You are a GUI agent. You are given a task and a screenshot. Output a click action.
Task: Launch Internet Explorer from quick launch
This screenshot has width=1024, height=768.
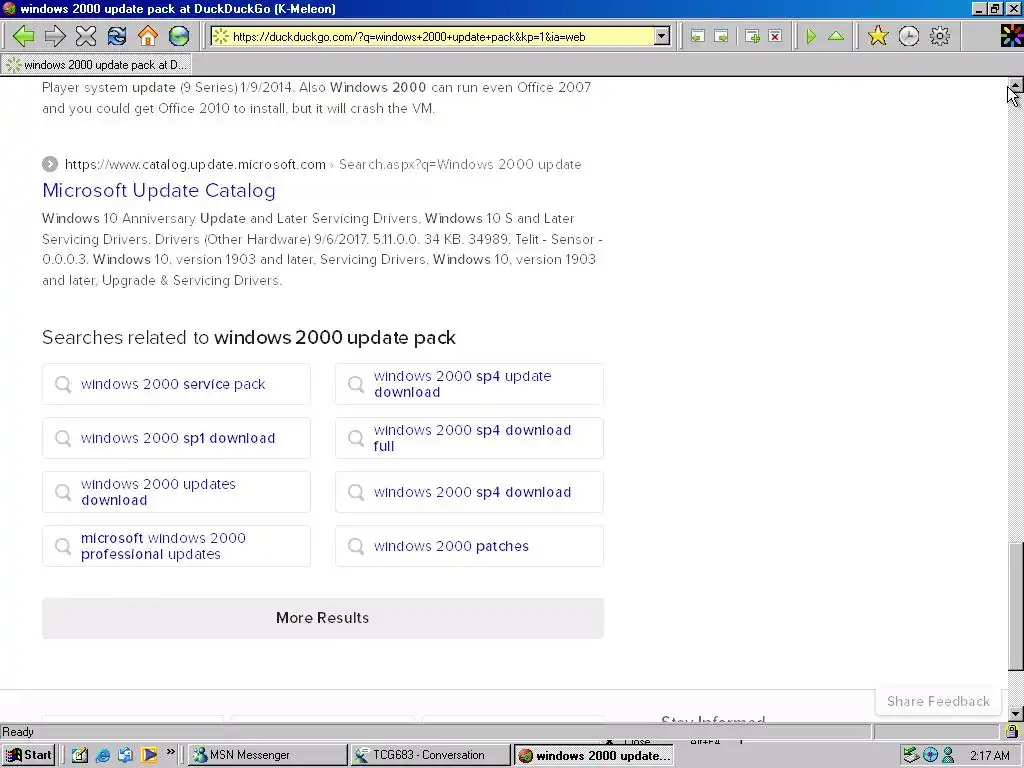point(103,755)
